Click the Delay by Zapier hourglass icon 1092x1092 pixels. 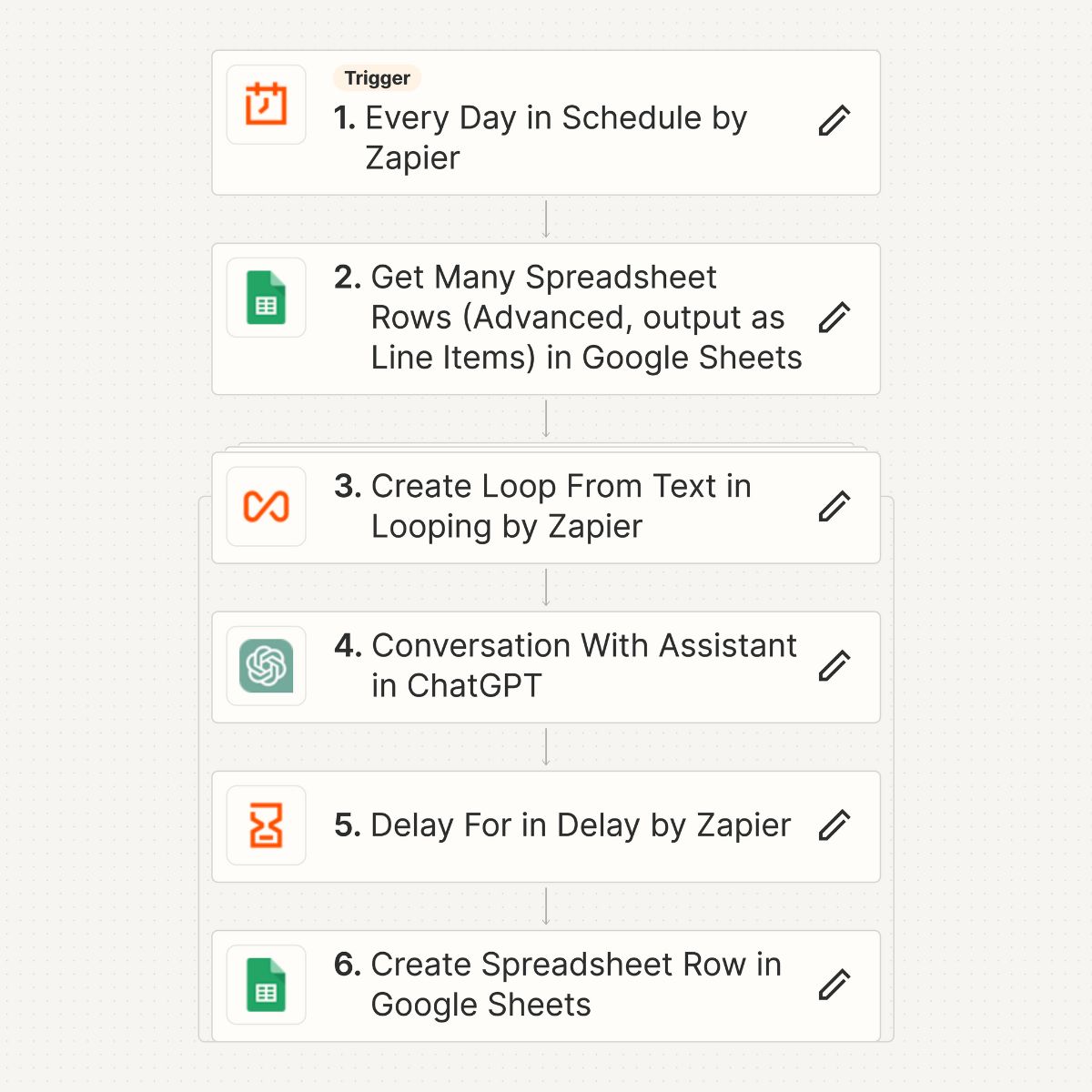(x=266, y=825)
